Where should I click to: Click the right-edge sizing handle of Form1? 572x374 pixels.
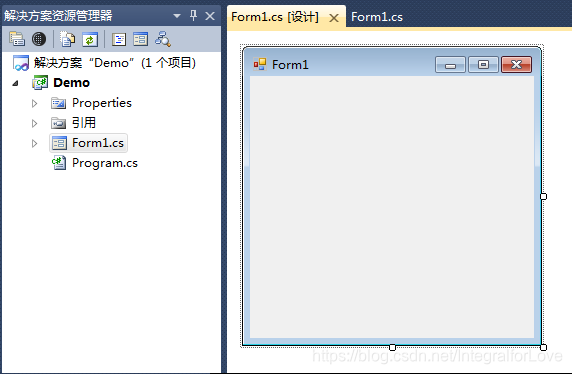point(543,196)
